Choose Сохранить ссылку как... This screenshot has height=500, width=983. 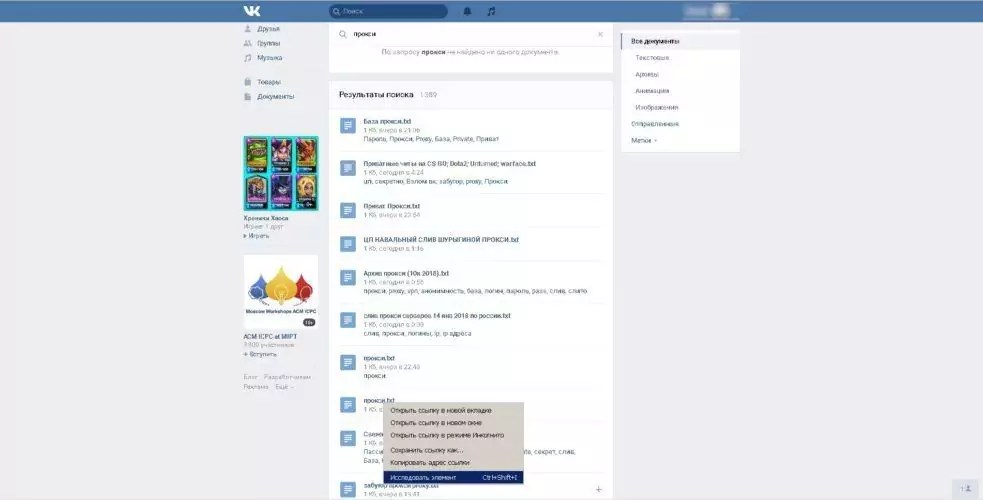pyautogui.click(x=453, y=451)
